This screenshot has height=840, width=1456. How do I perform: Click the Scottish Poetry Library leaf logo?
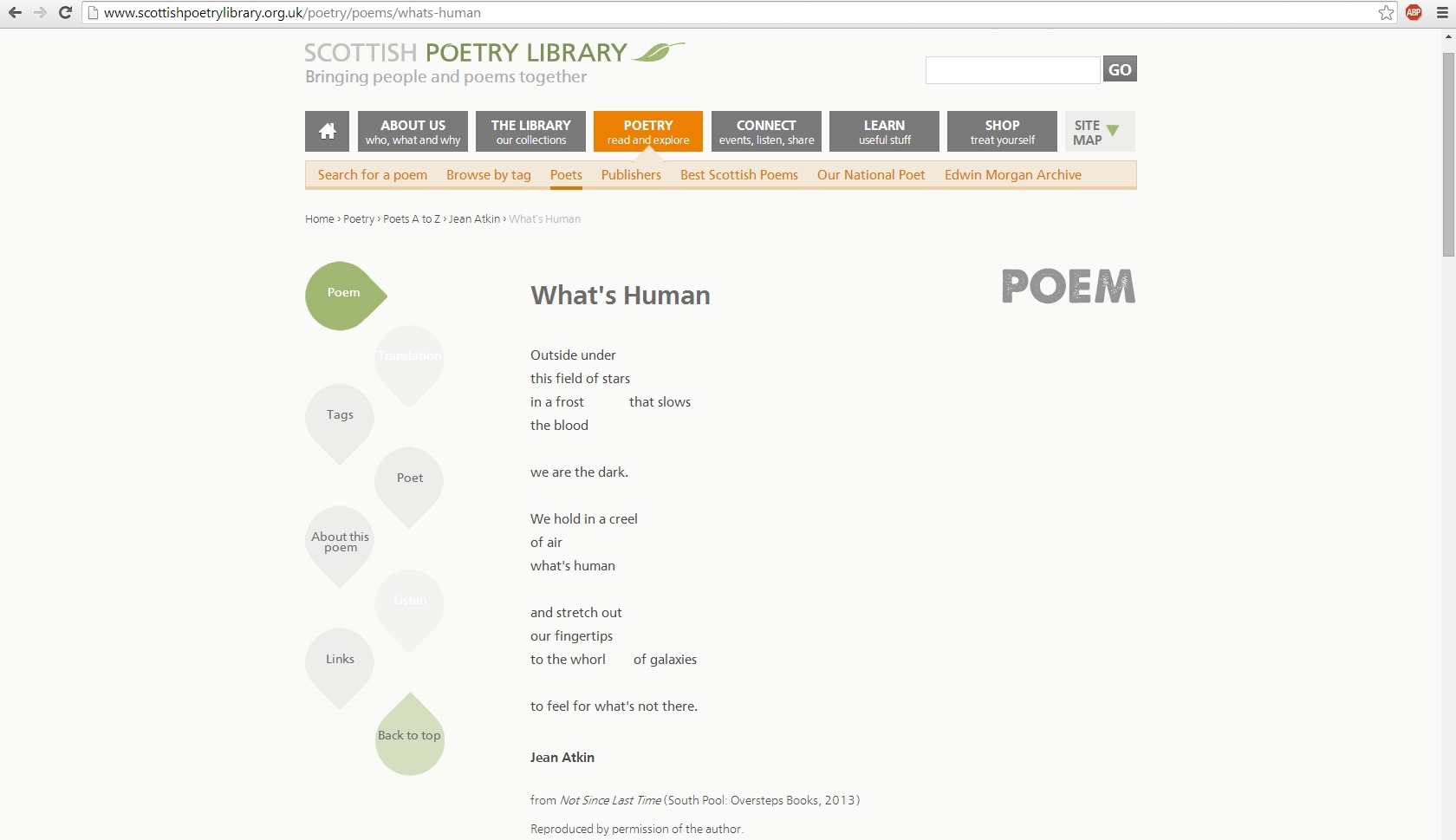(x=658, y=53)
